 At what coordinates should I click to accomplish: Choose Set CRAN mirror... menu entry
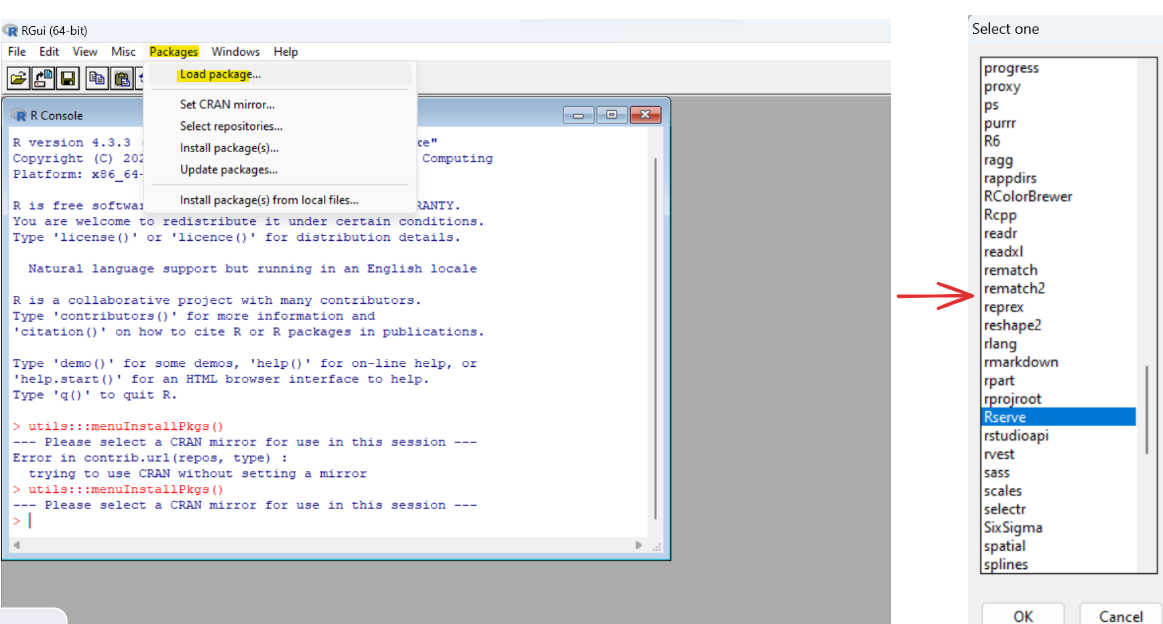click(x=280, y=105)
